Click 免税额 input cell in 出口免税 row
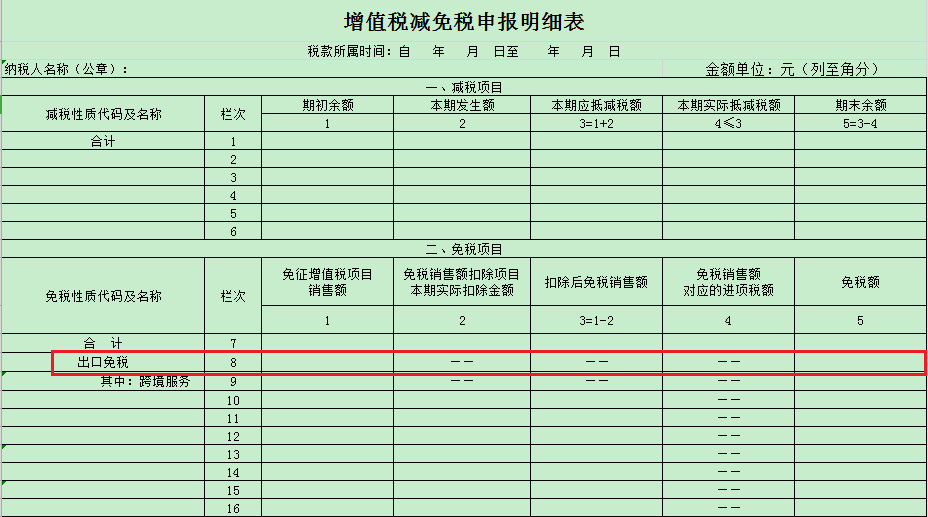The width and height of the screenshot is (928, 517). pyautogui.click(x=861, y=362)
